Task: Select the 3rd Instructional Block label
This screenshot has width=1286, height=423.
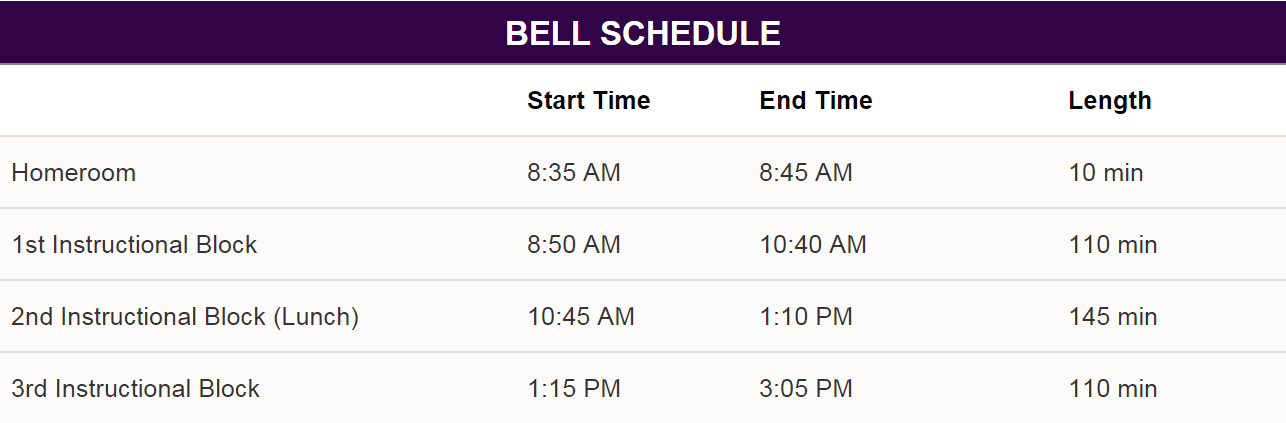Action: point(136,389)
